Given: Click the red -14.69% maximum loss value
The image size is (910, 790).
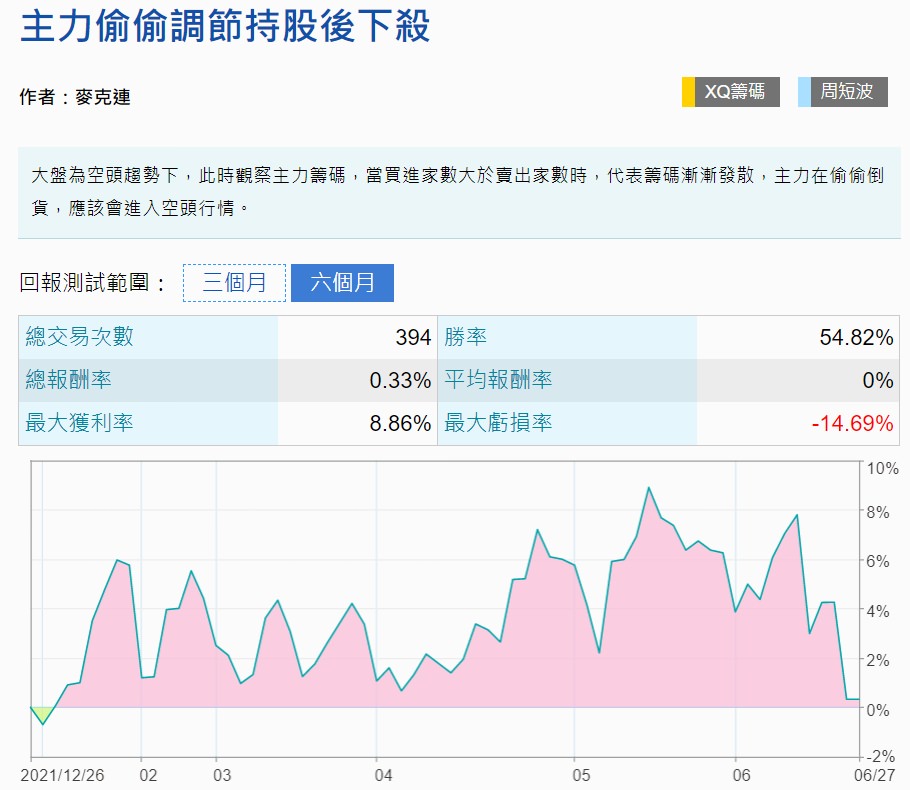Looking at the screenshot, I should click(852, 423).
